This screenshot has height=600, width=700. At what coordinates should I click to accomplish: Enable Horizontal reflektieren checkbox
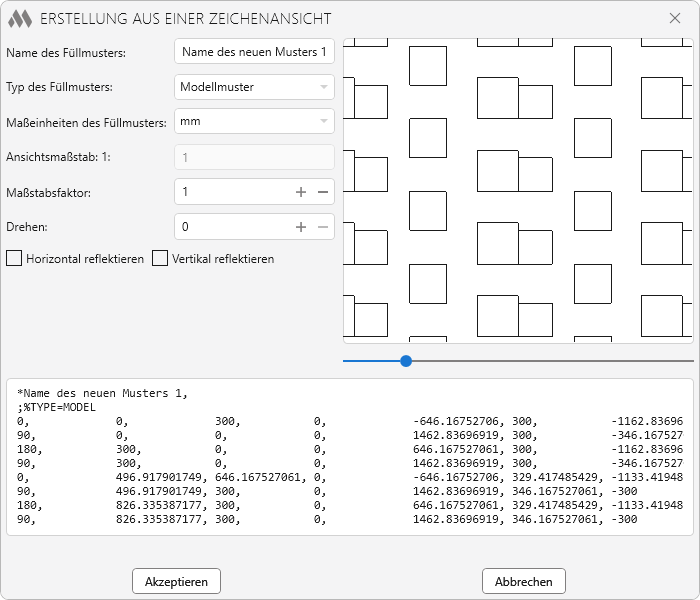(14, 259)
